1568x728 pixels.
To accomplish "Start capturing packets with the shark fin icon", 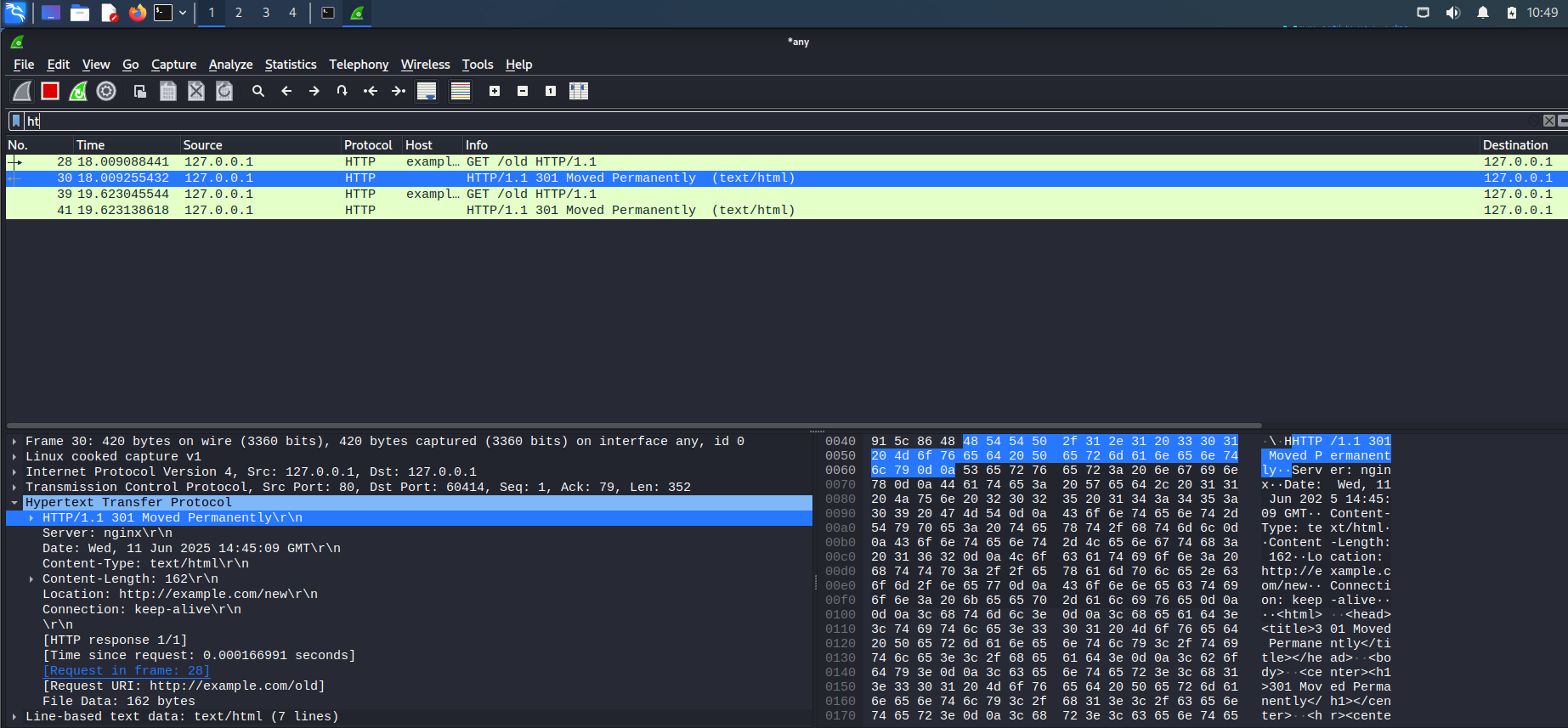I will coord(23,91).
